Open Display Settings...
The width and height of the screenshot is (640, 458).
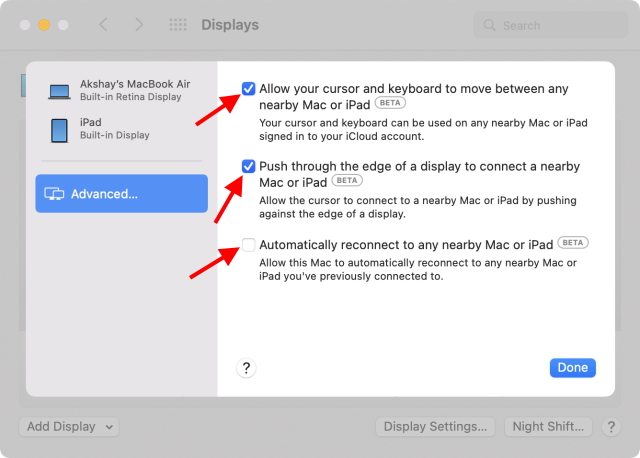pyautogui.click(x=437, y=427)
